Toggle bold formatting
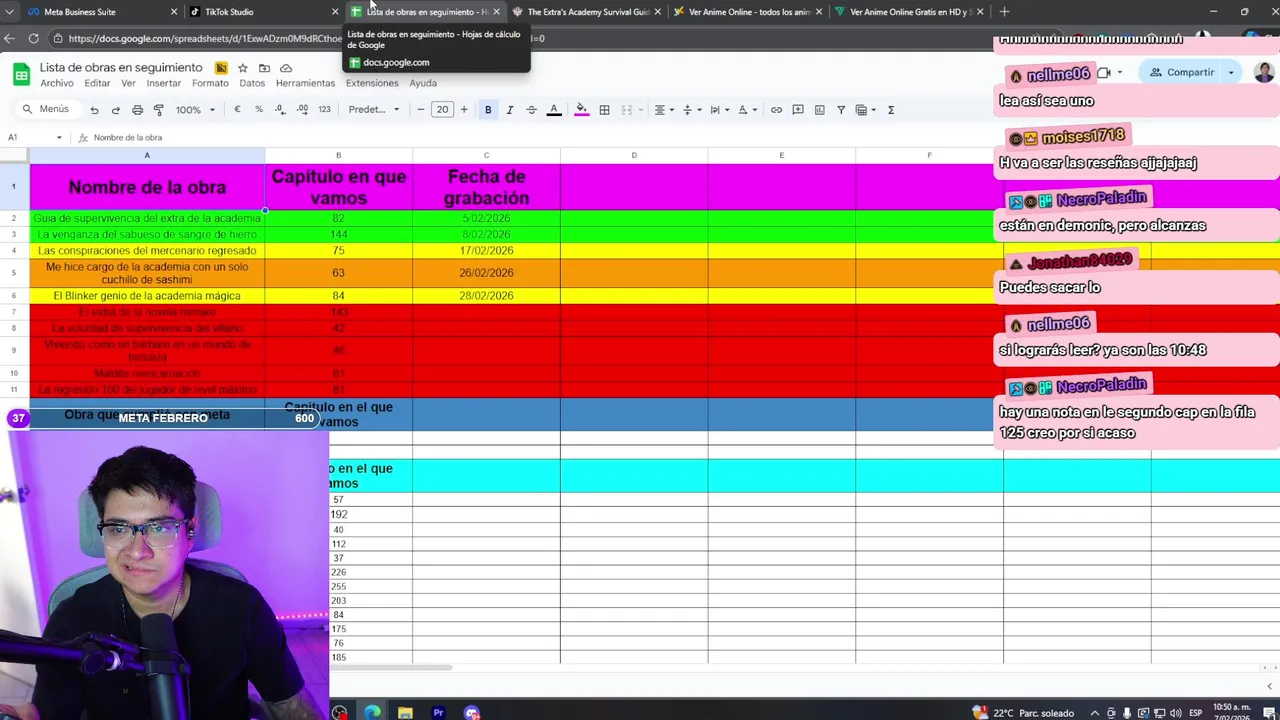 tap(488, 110)
